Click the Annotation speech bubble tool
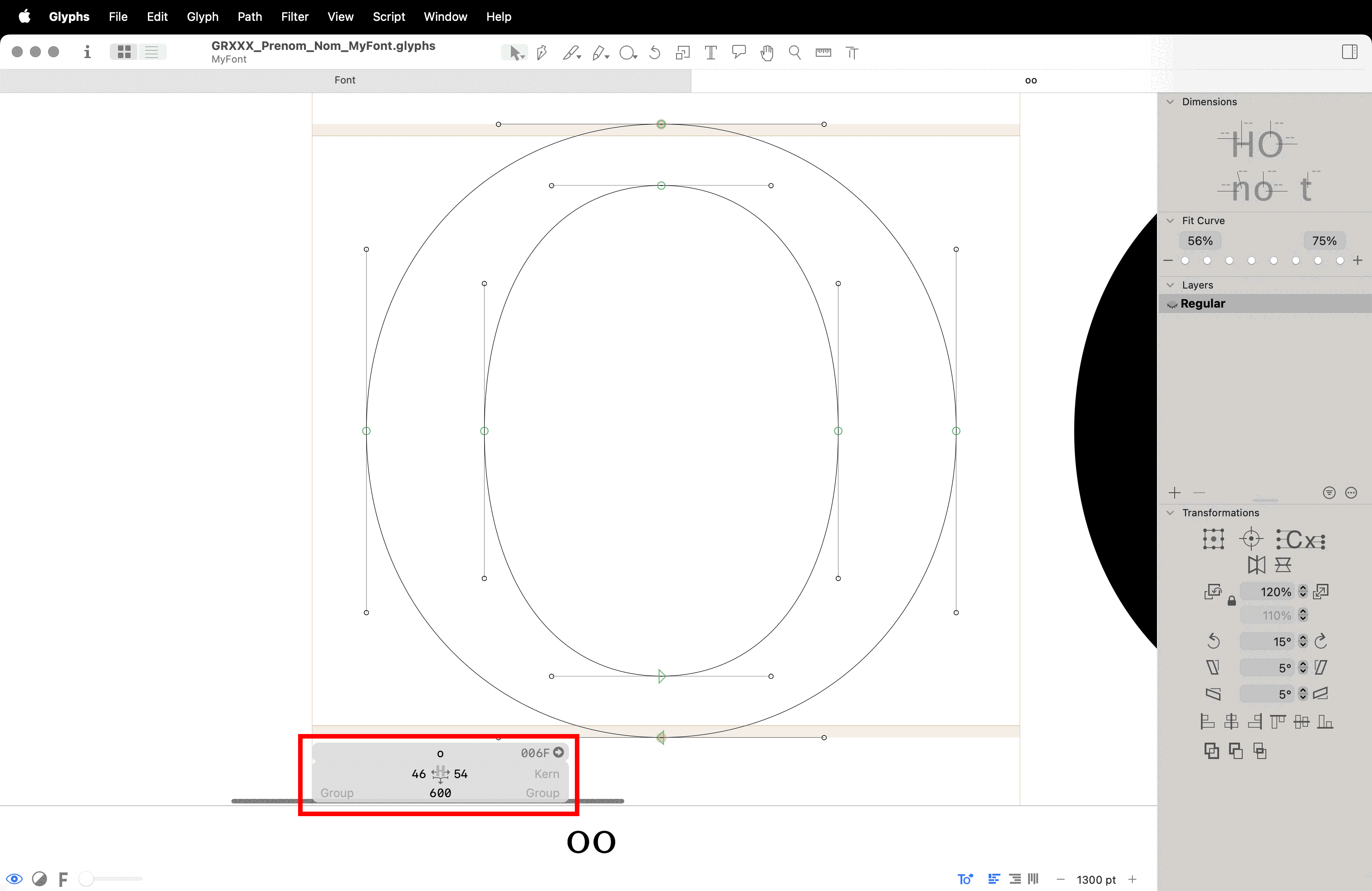The width and height of the screenshot is (1372, 891). click(739, 53)
